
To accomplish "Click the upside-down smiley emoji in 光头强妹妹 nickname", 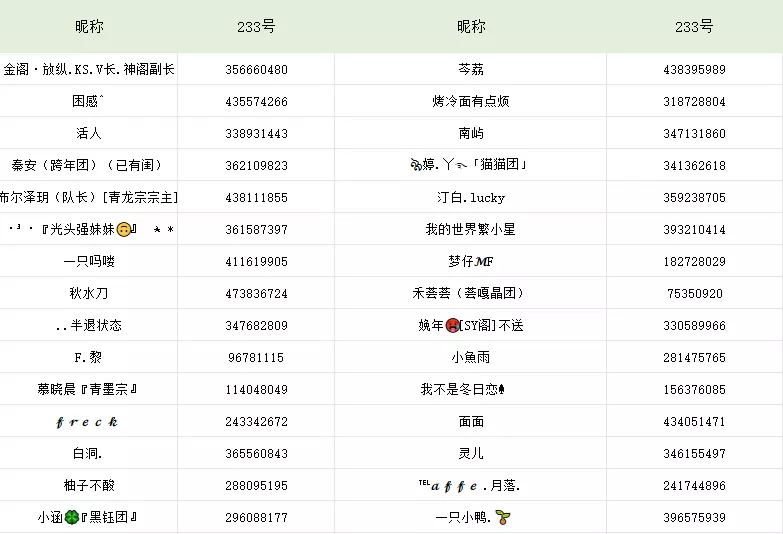I will pos(124,230).
